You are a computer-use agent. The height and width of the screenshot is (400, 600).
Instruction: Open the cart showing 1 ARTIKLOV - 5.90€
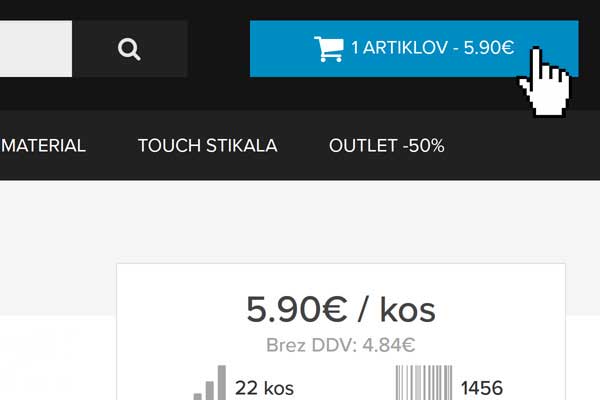coord(414,49)
